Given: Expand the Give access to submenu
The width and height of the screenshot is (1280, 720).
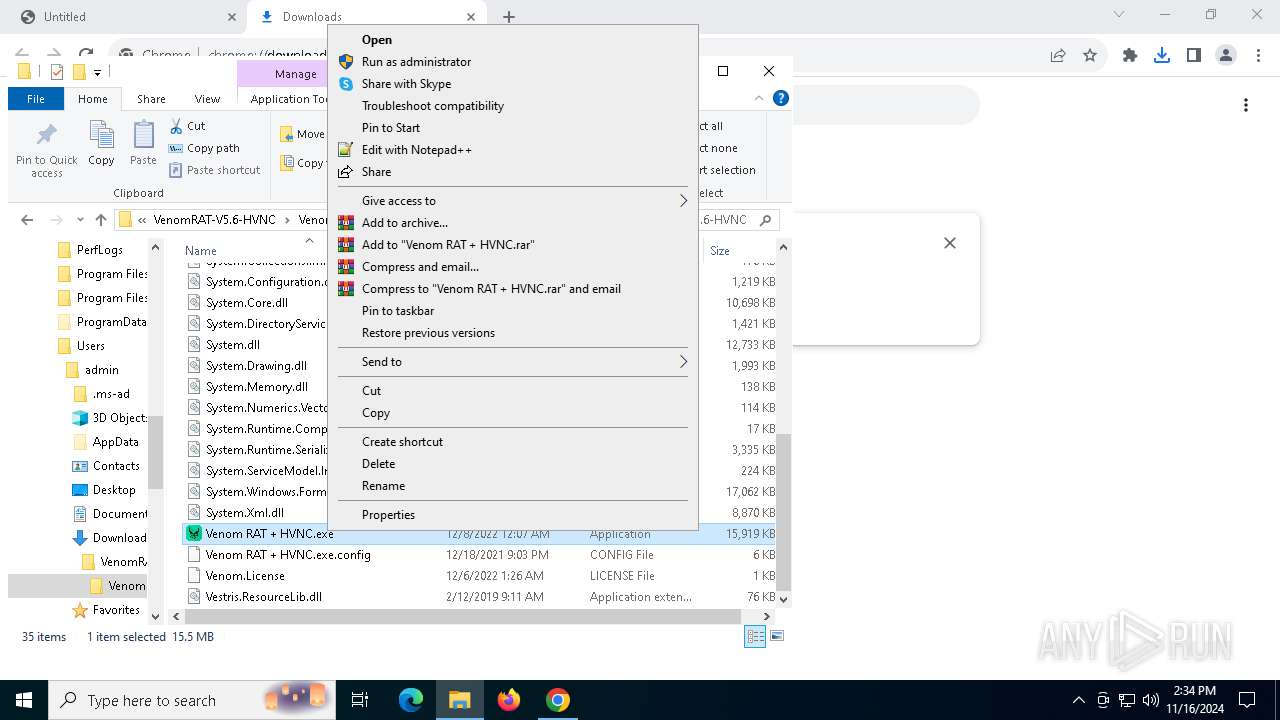Looking at the screenshot, I should [x=512, y=201].
